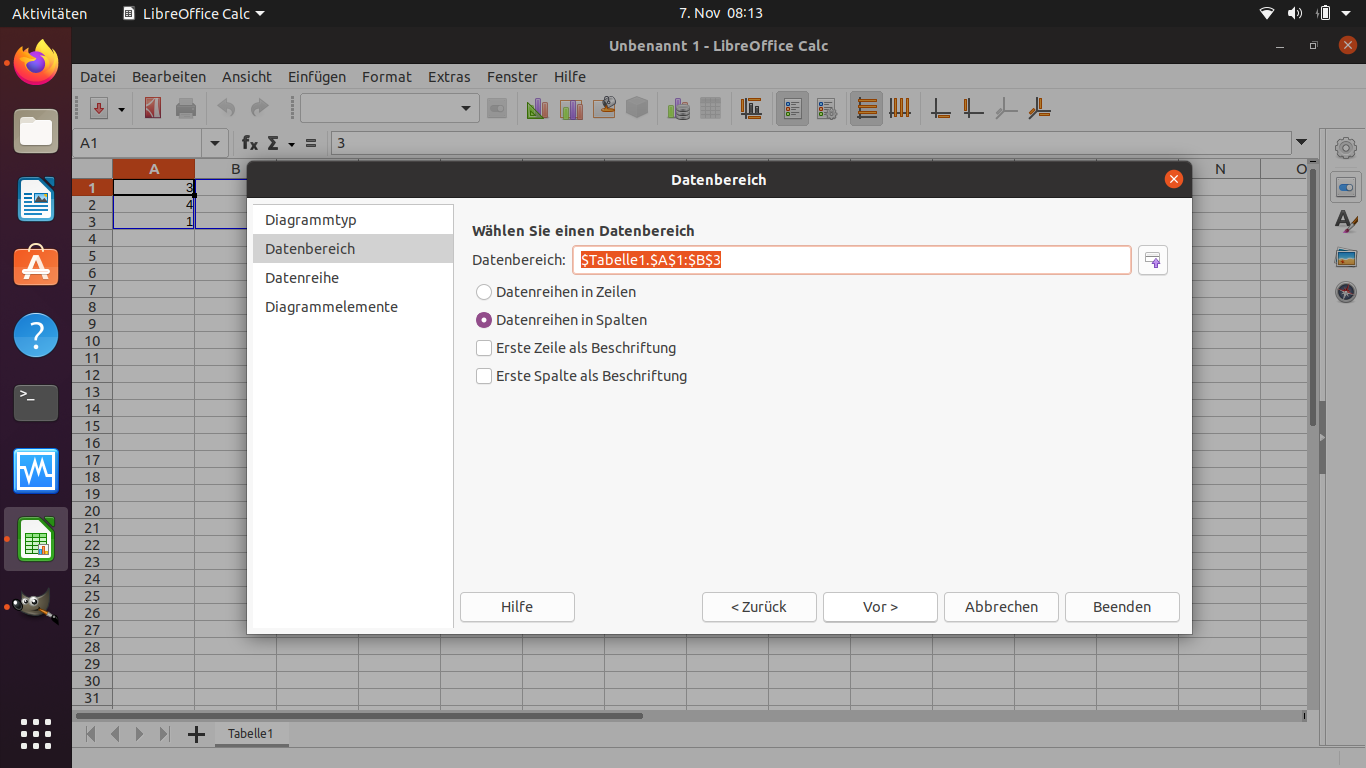Open the Bearbeiten menu

[x=169, y=77]
